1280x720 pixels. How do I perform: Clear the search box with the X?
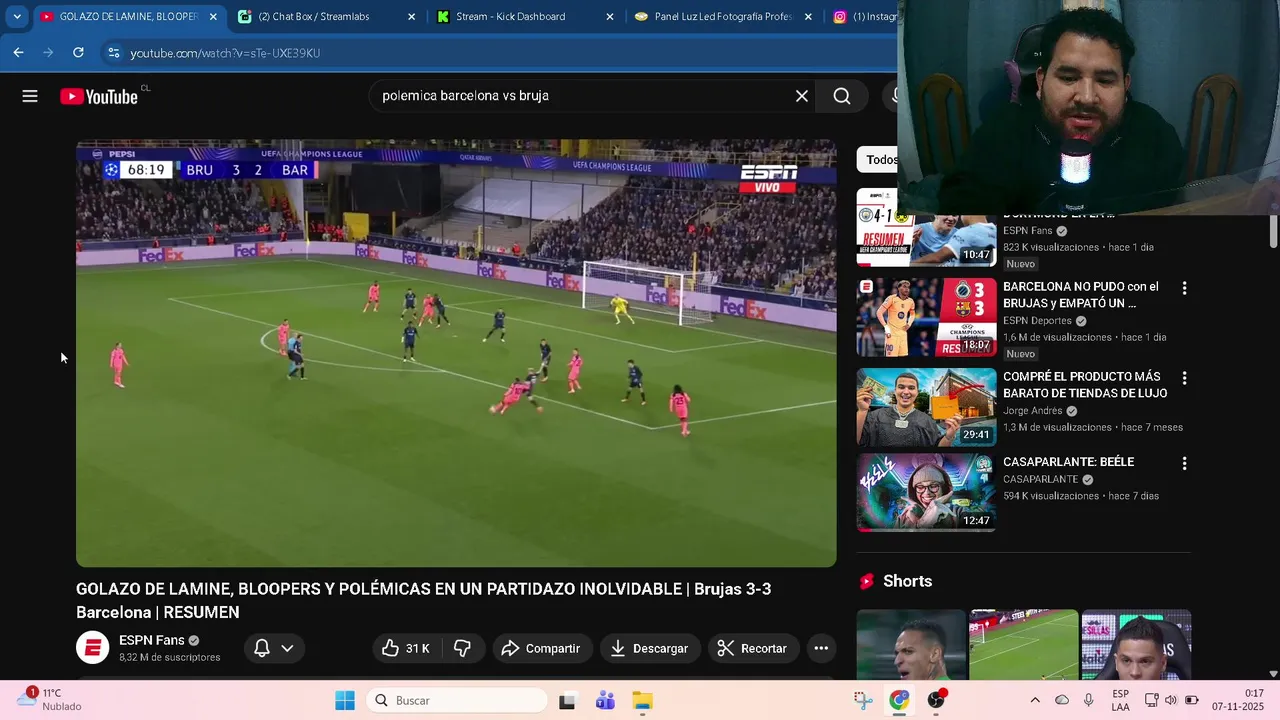pyautogui.click(x=801, y=96)
